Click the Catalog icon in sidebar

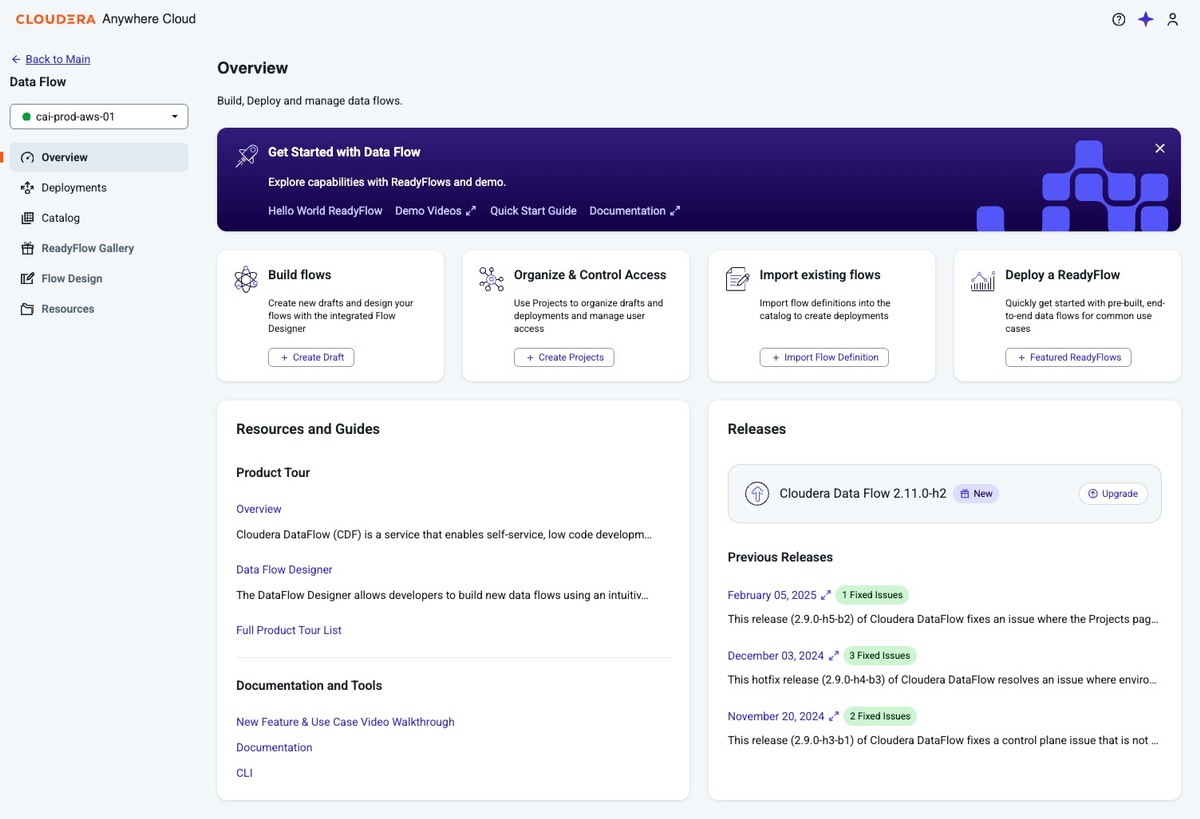[27, 218]
